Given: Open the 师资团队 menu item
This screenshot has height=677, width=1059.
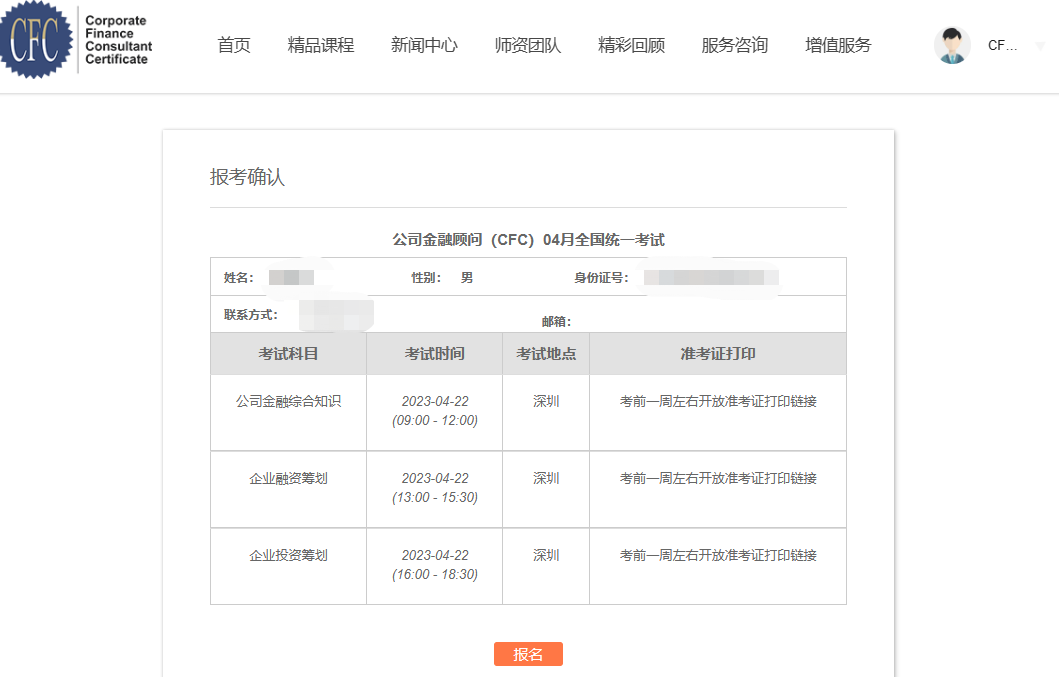Looking at the screenshot, I should click(527, 45).
